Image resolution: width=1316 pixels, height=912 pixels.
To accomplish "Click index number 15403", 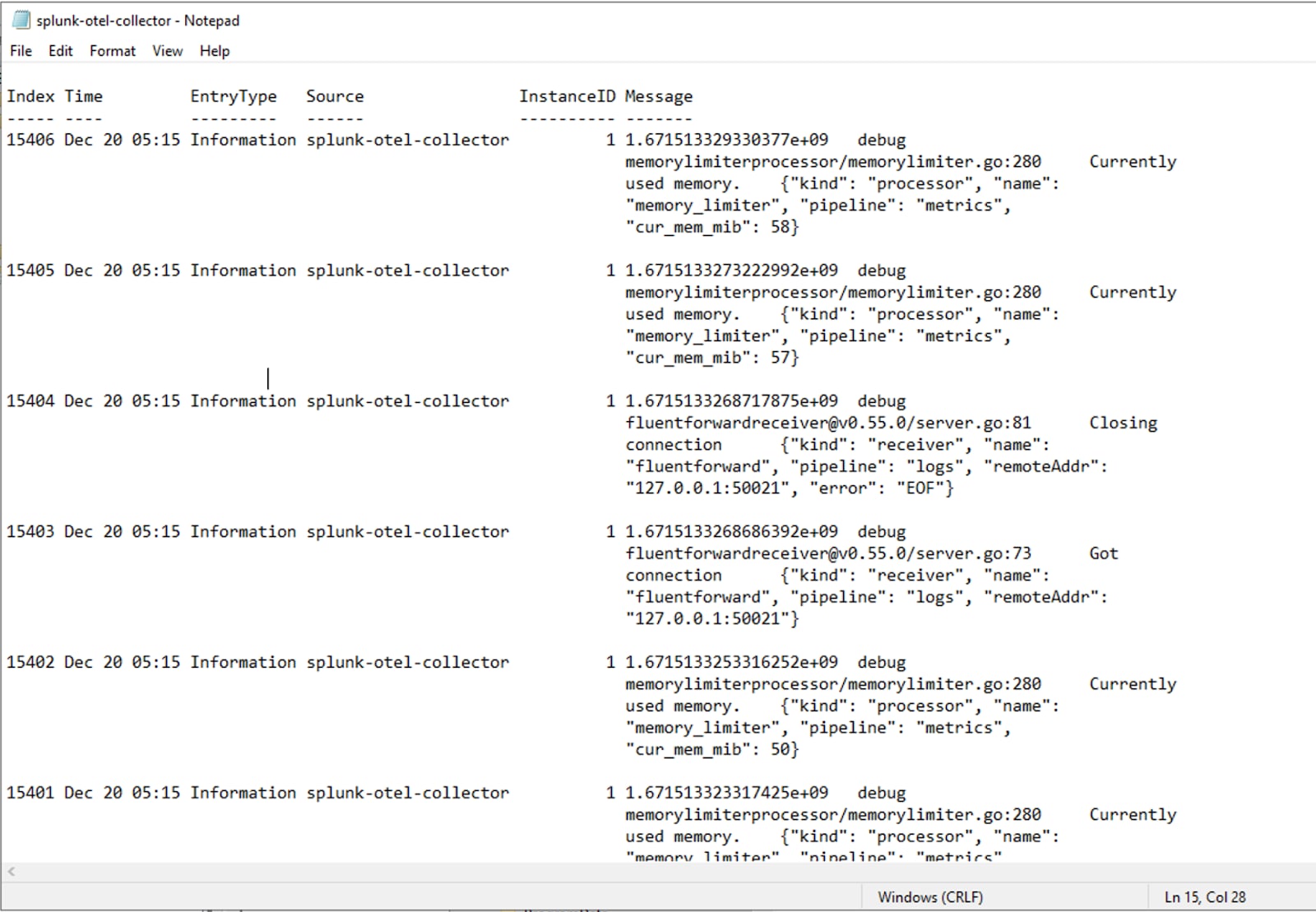I will pyautogui.click(x=30, y=532).
